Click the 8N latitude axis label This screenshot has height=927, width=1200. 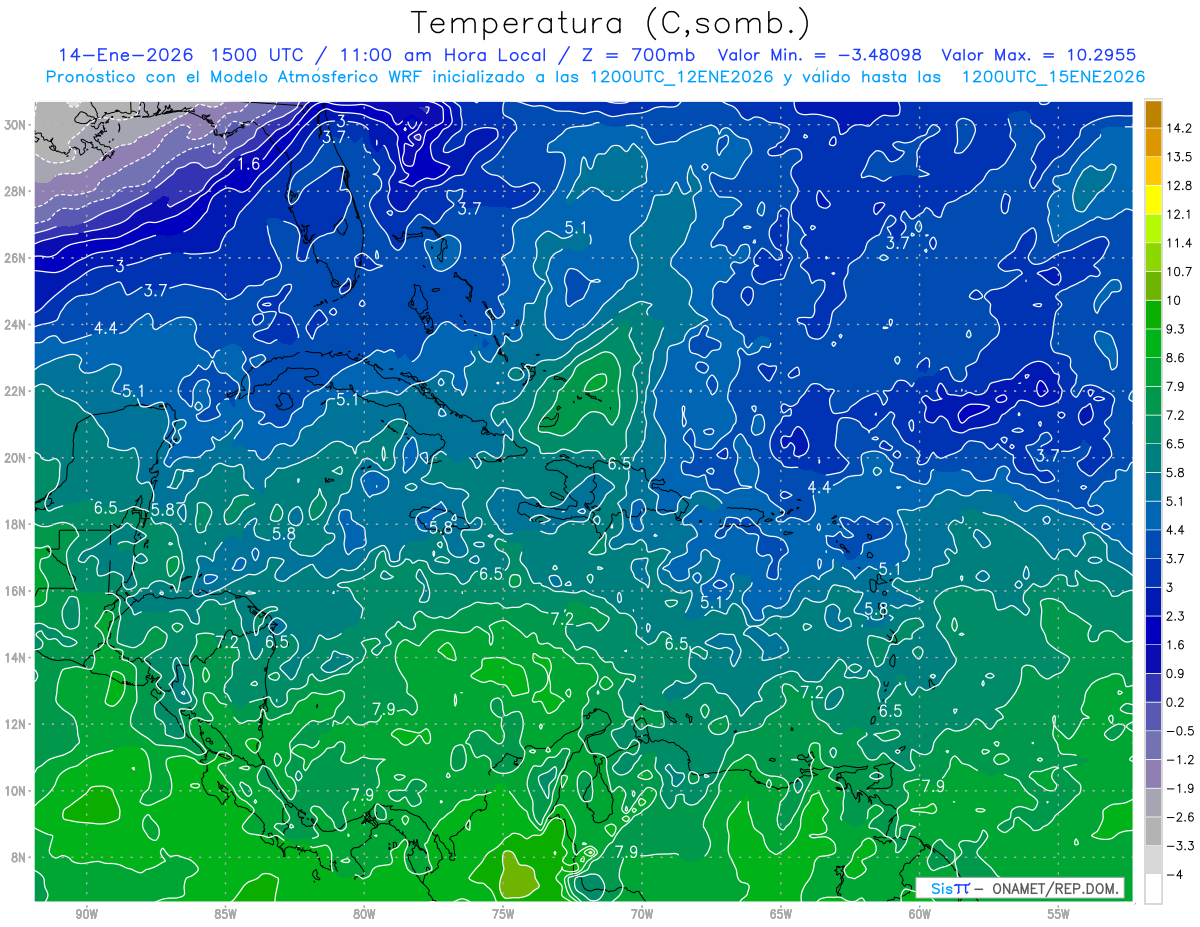[20, 858]
